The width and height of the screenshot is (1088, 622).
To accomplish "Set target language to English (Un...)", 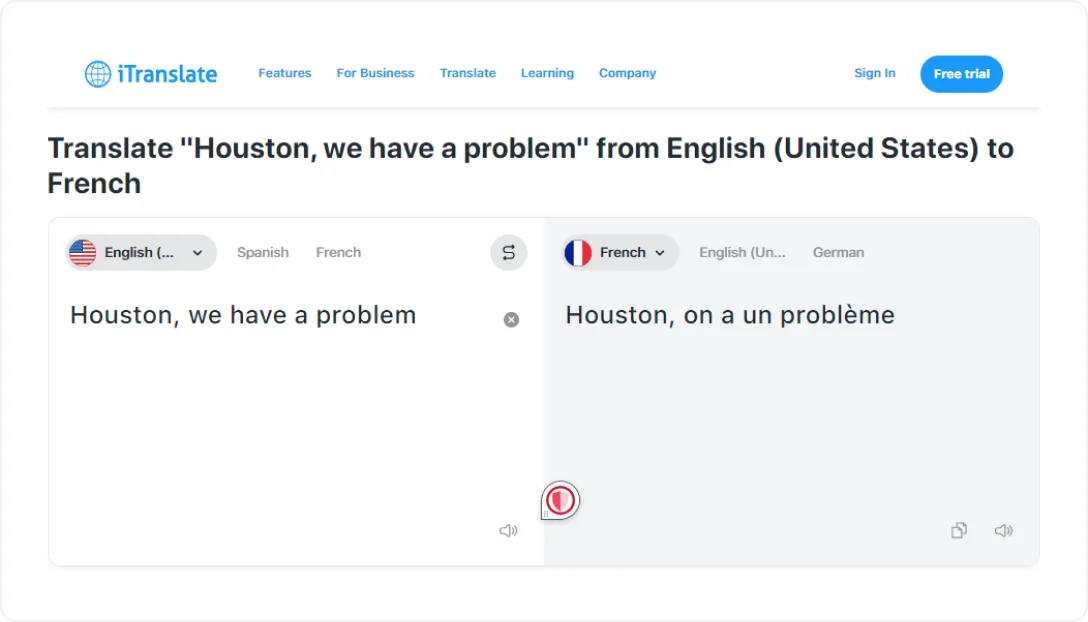I will pos(742,253).
